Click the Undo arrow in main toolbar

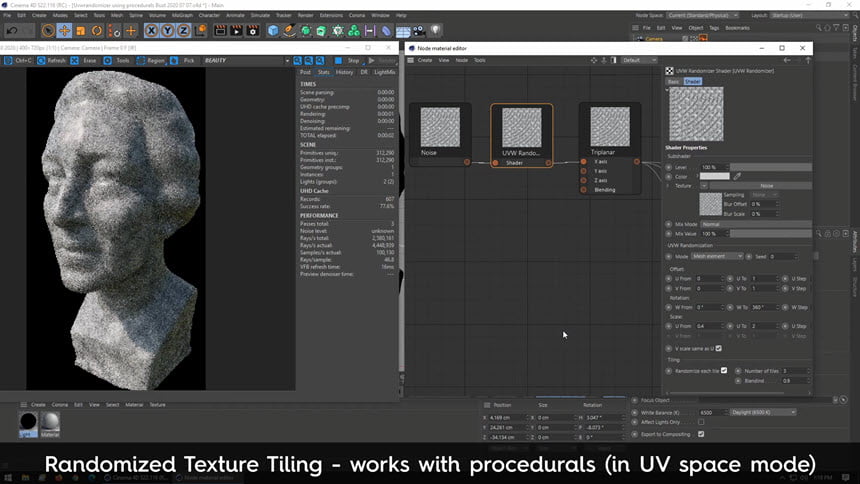pyautogui.click(x=12, y=31)
